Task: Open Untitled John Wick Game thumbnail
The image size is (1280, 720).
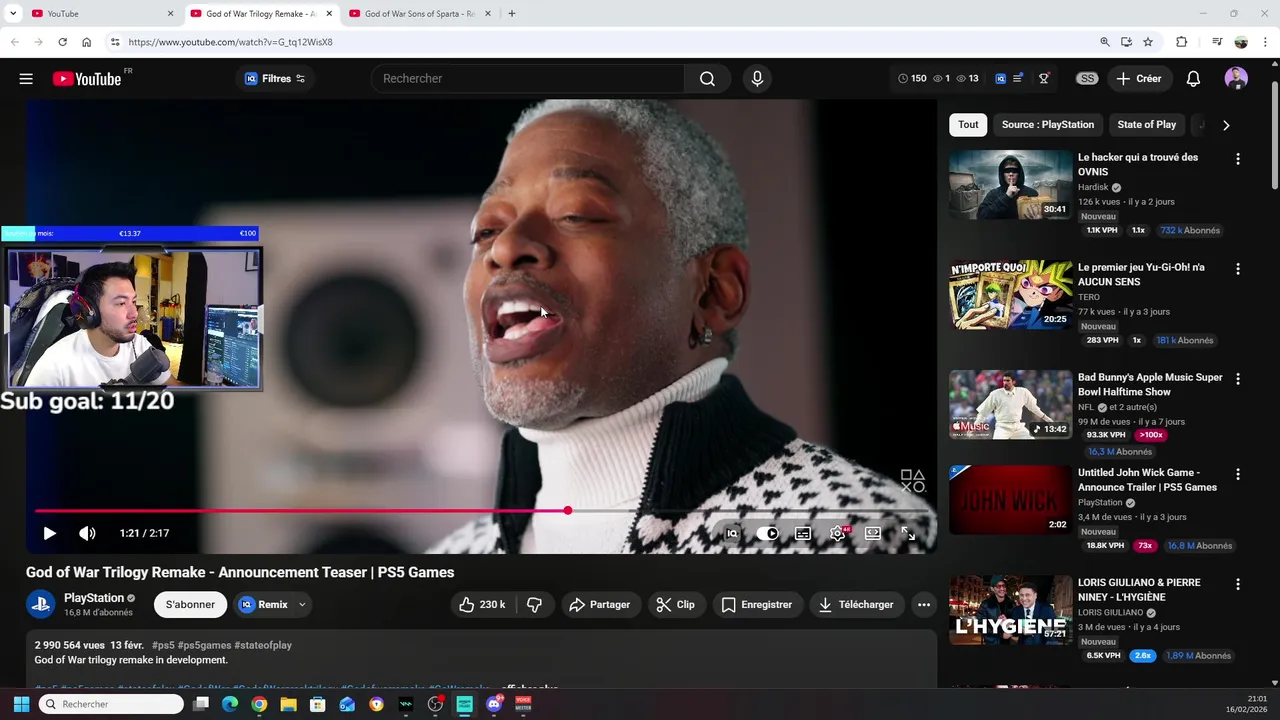Action: pos(1010,500)
